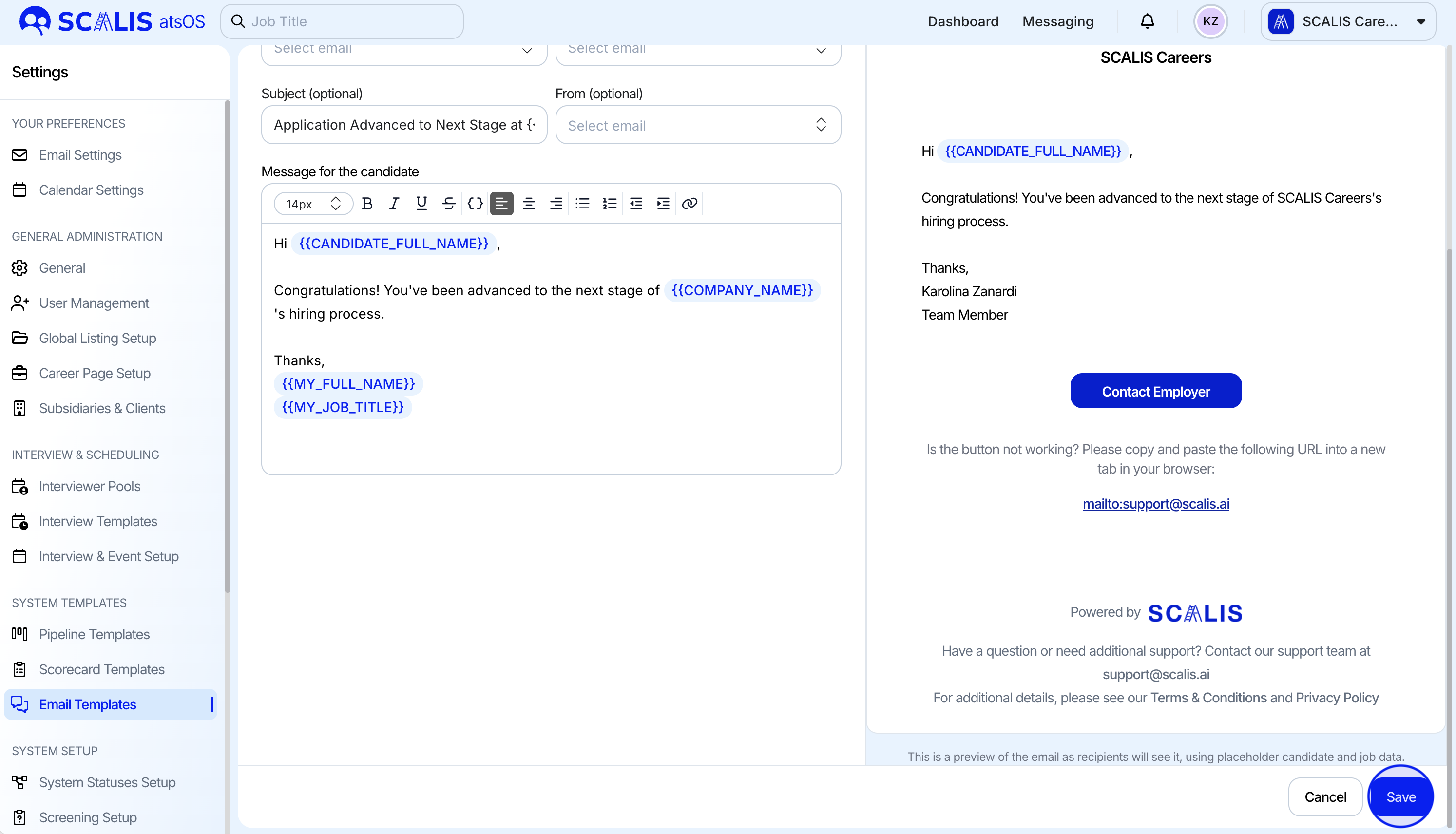Toggle bold formatting in editor toolbar
Screen dimensions: 1456x834
(x=367, y=203)
